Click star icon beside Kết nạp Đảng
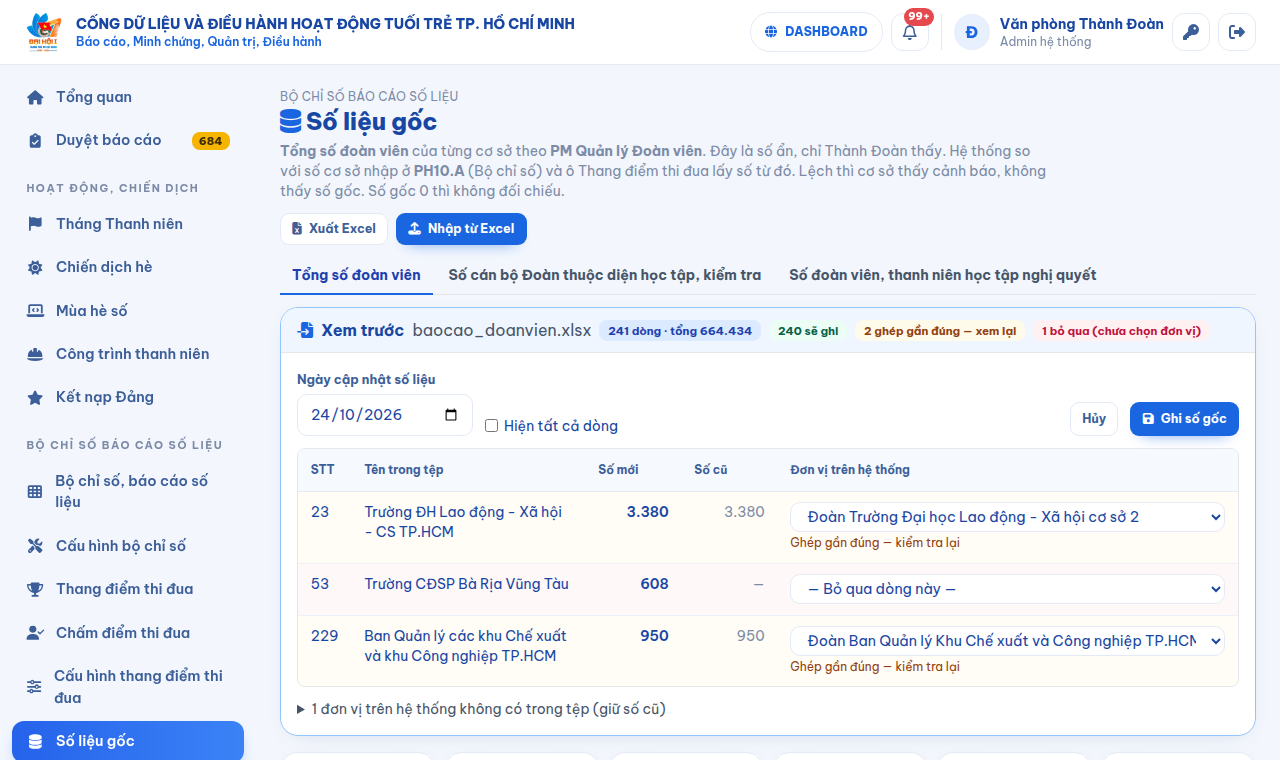The height and width of the screenshot is (760, 1280). [35, 397]
